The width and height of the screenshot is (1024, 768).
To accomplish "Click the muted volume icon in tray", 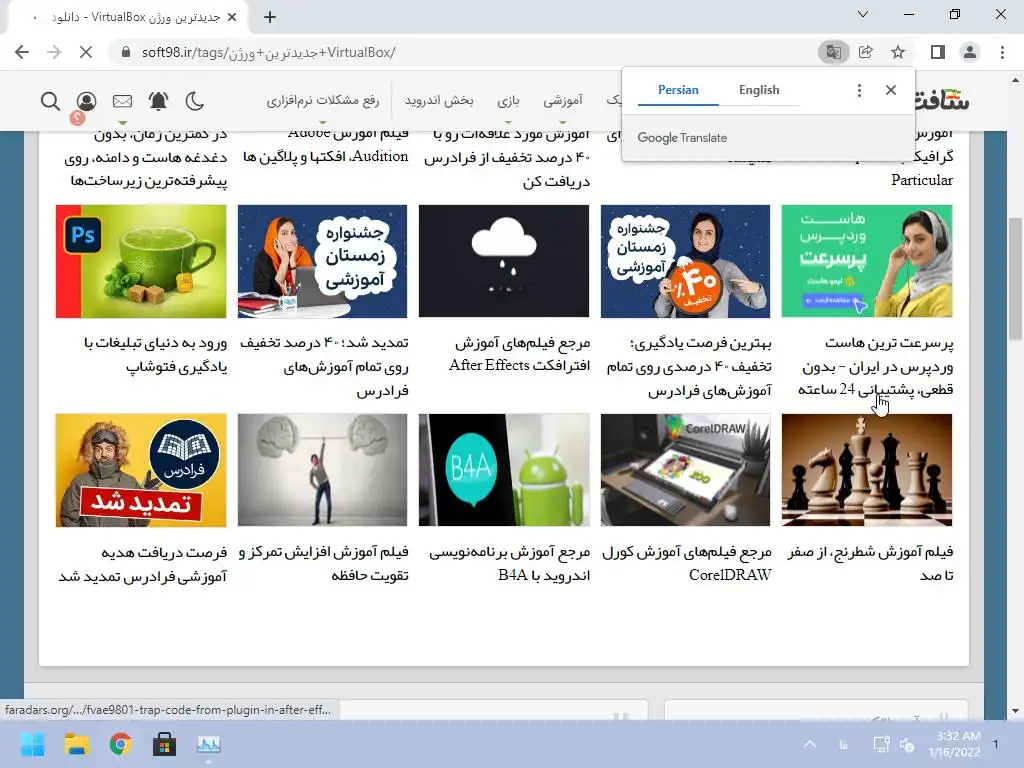I will [907, 744].
